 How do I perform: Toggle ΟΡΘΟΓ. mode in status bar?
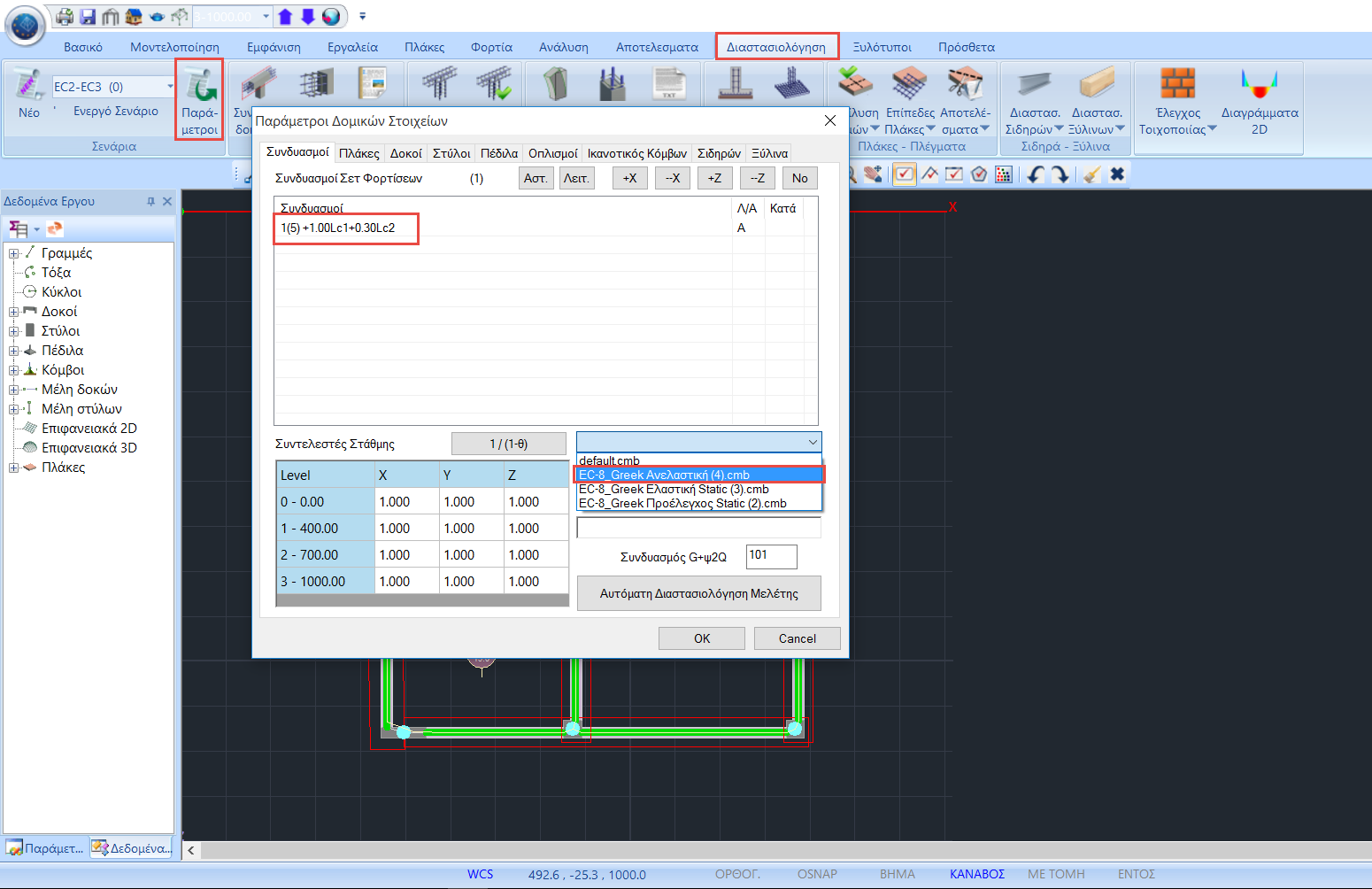737,874
